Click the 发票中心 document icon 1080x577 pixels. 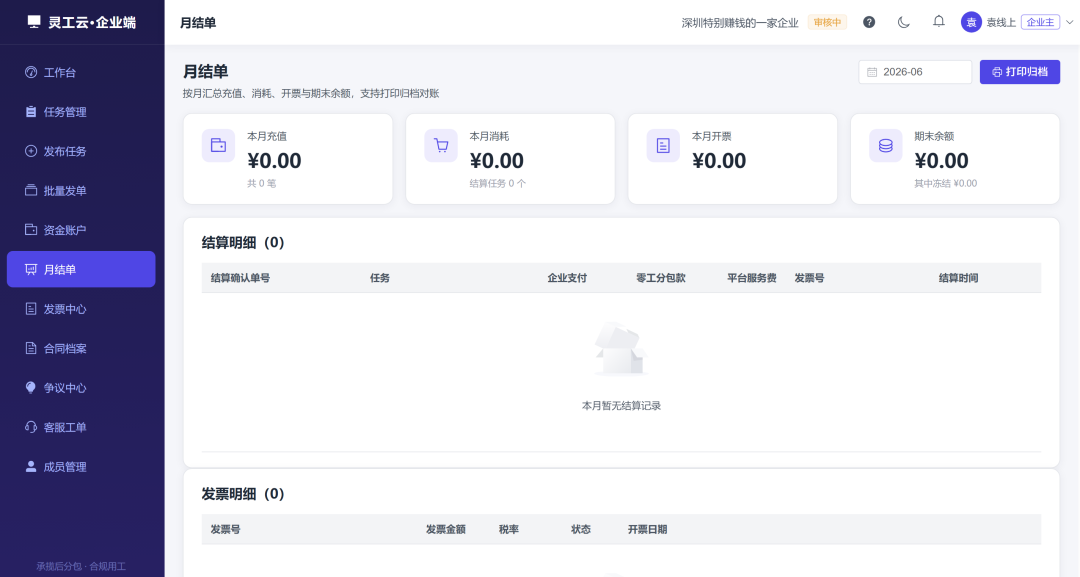31,309
